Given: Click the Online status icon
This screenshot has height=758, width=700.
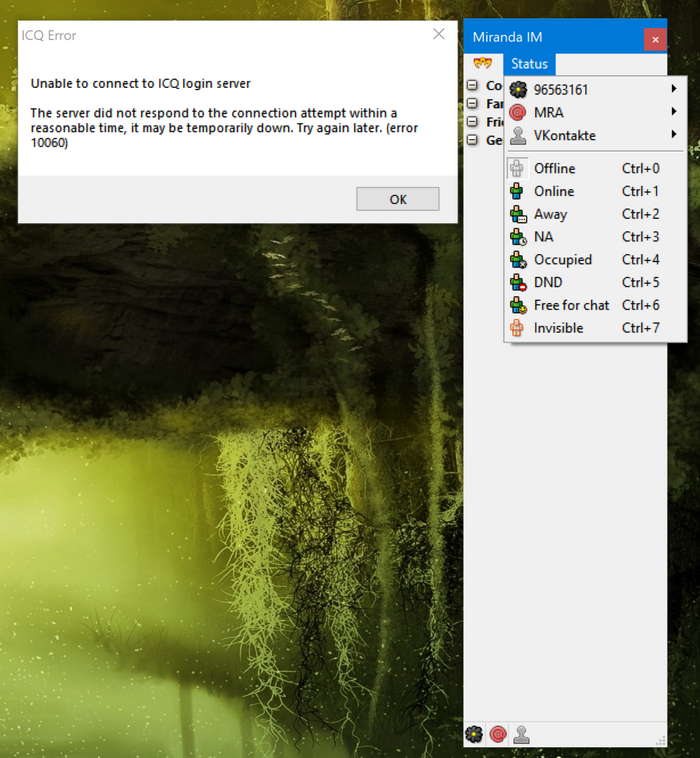Looking at the screenshot, I should point(517,191).
